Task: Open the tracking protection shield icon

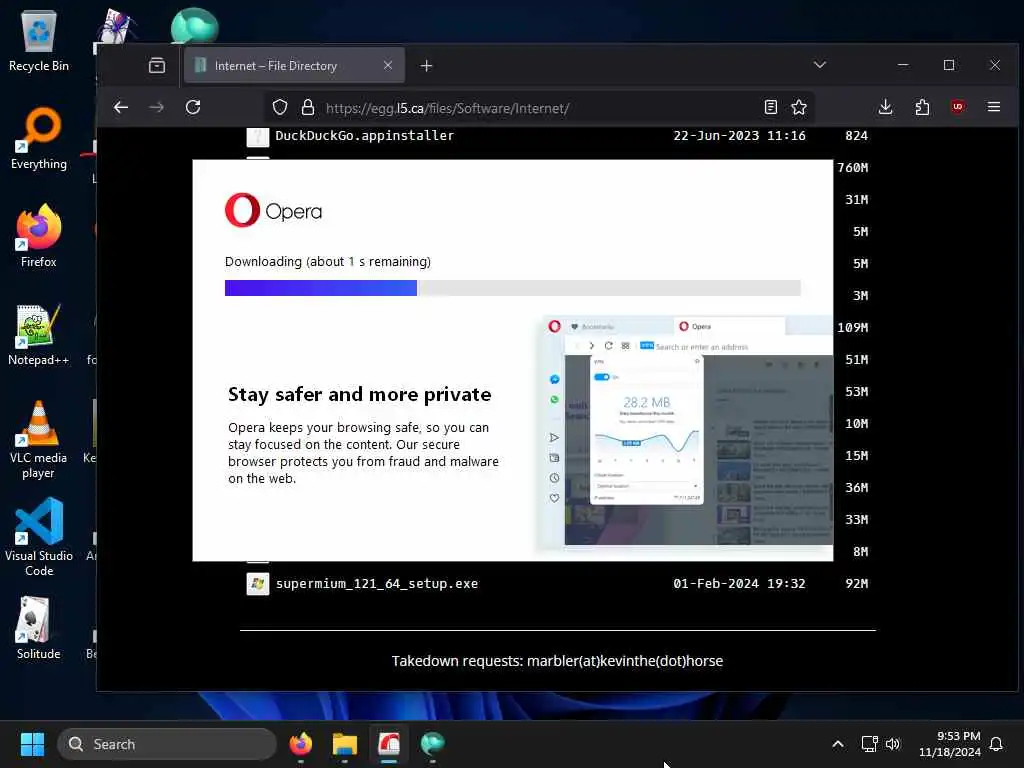Action: [280, 108]
